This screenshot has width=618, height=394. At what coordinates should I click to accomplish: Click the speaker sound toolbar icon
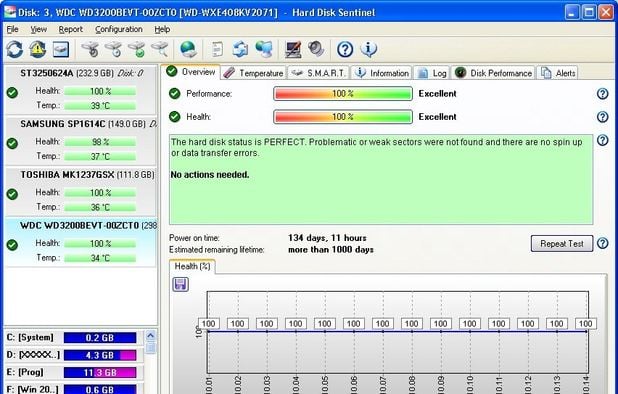point(316,49)
